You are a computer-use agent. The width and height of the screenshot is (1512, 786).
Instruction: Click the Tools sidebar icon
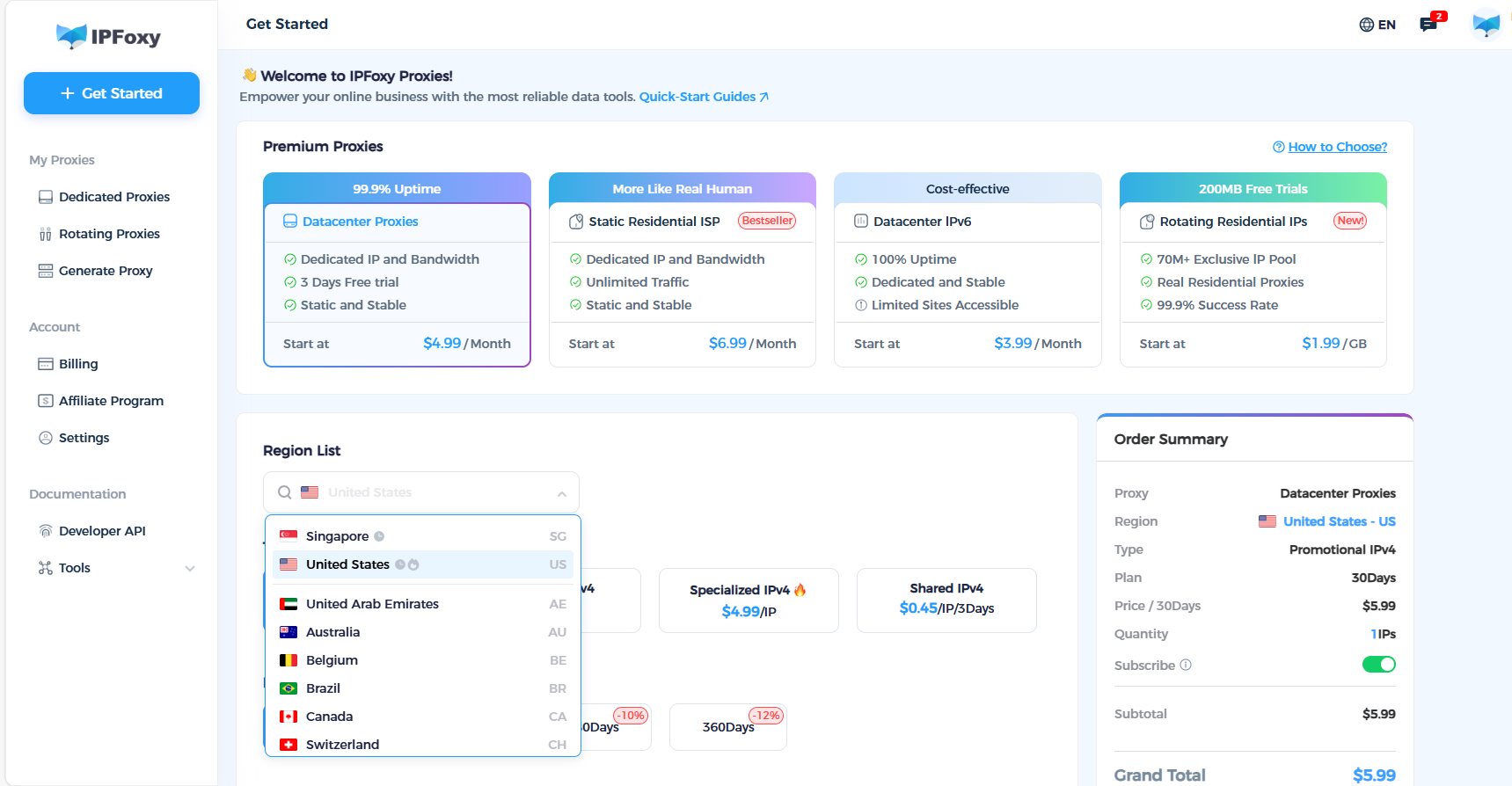46,568
